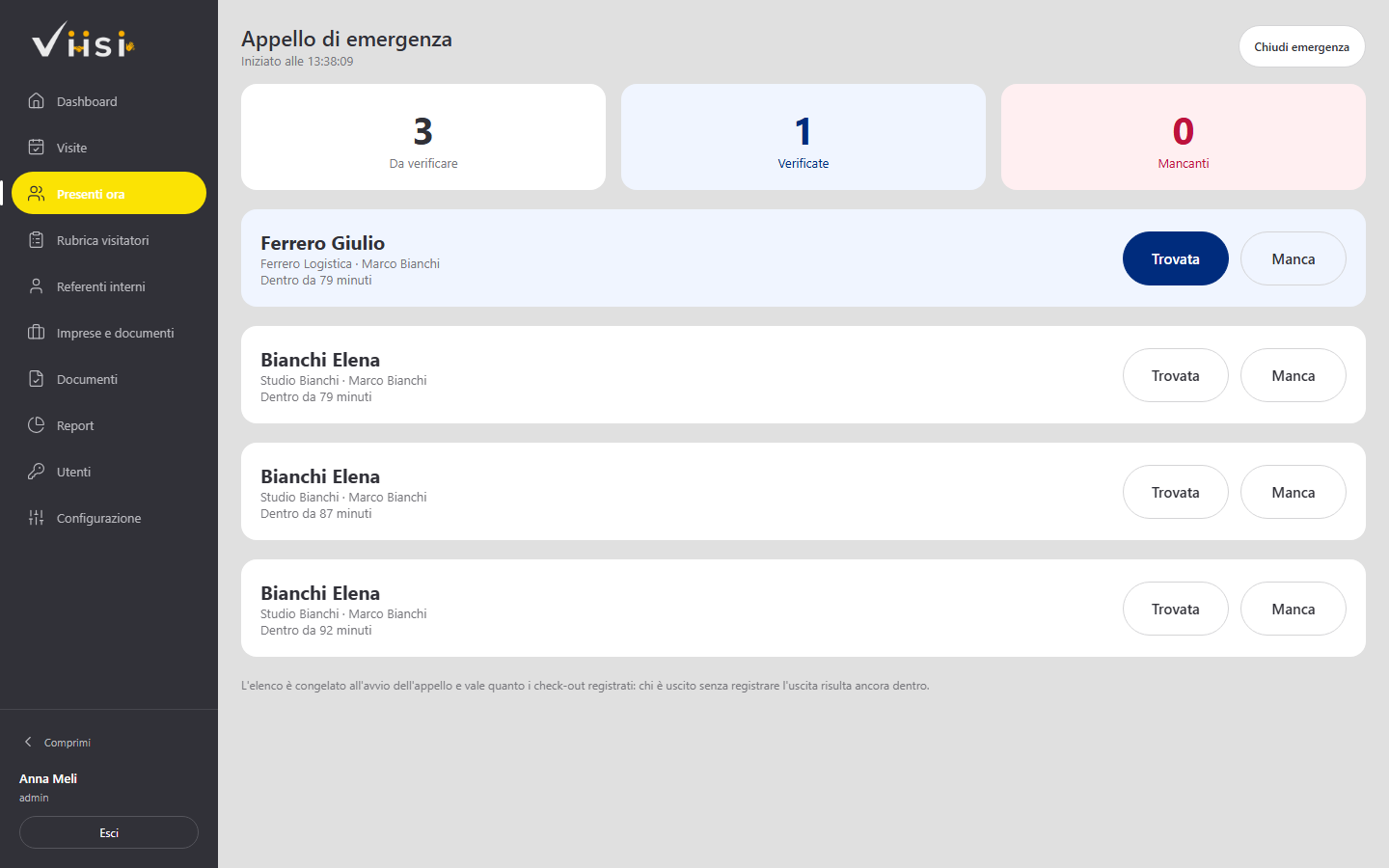Click the Dashboard home icon

click(37, 101)
